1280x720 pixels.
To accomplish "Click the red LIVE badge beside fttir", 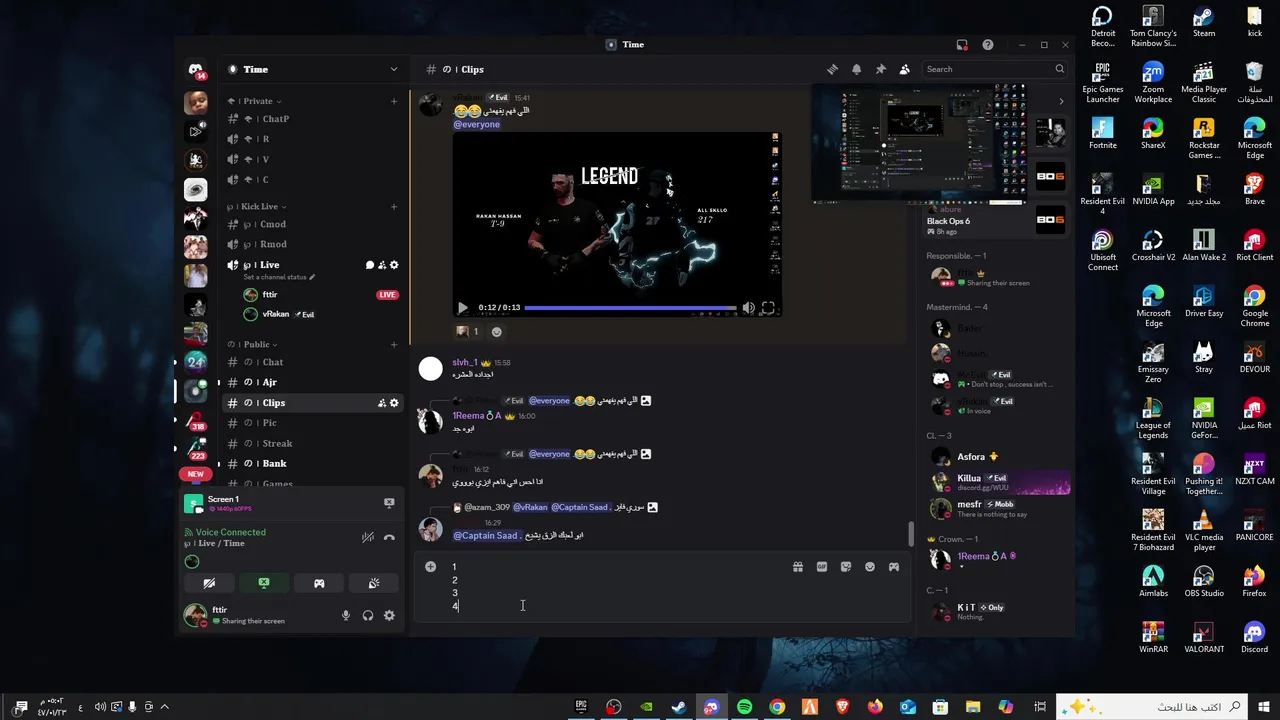I will pos(387,295).
